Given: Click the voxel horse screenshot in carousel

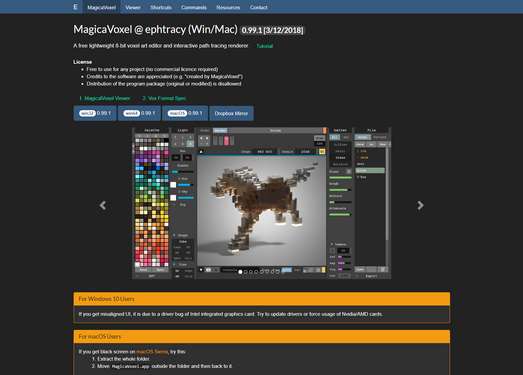Looking at the screenshot, I should (262, 203).
